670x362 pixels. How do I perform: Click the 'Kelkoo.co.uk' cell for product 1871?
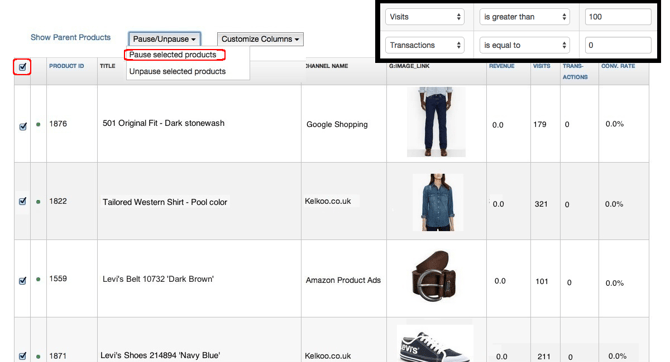coord(328,356)
